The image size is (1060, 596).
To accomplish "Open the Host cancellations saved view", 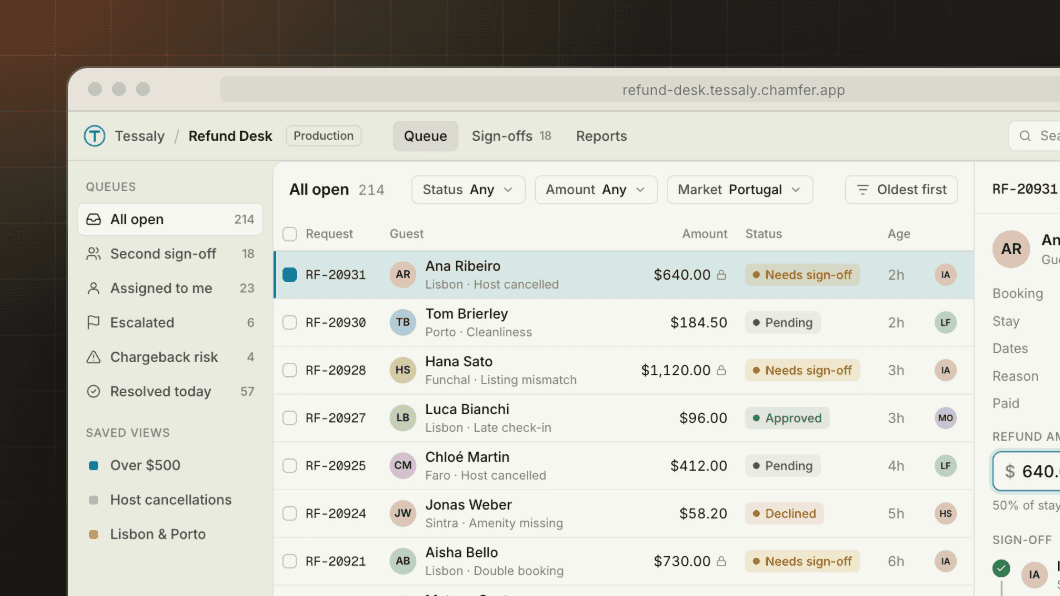I will (170, 500).
